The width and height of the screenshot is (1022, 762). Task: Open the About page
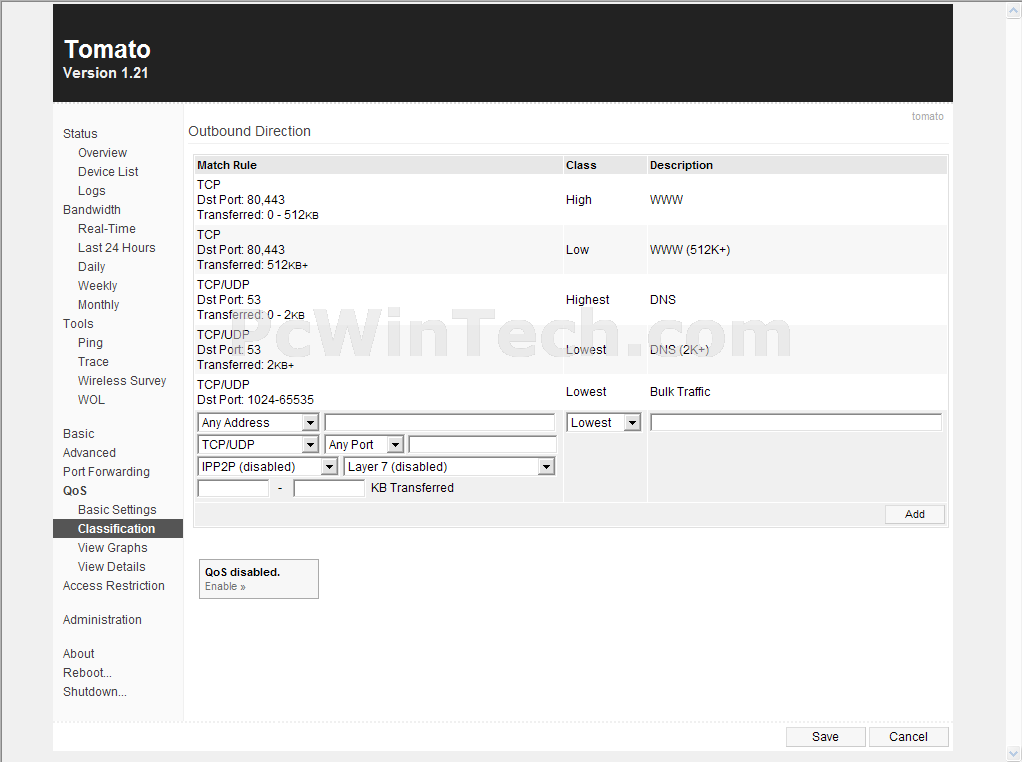pos(78,654)
